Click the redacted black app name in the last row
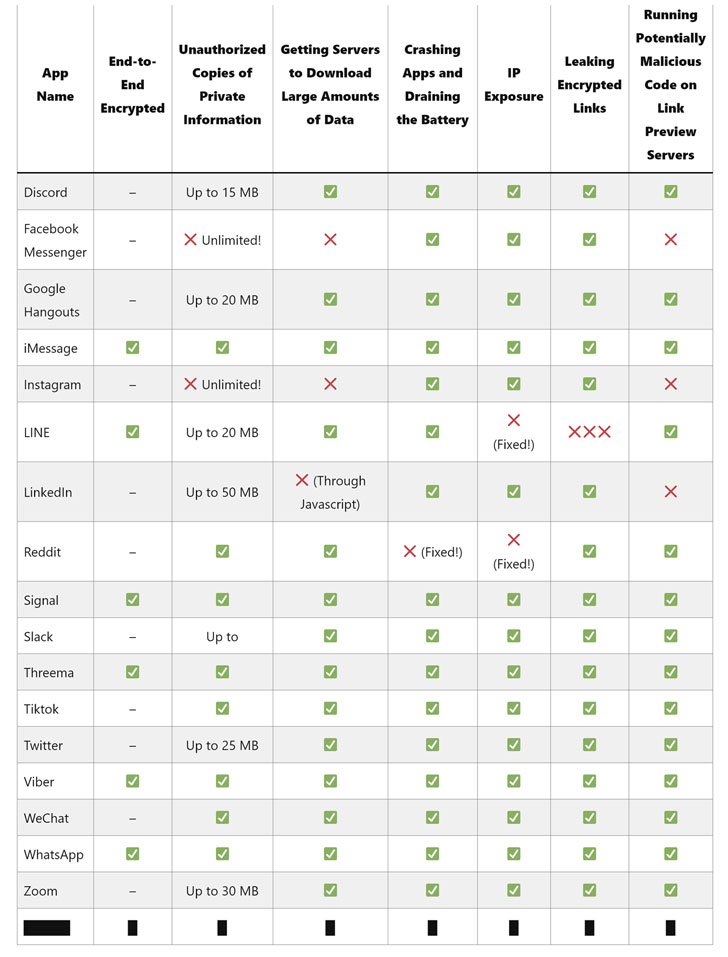 46,927
